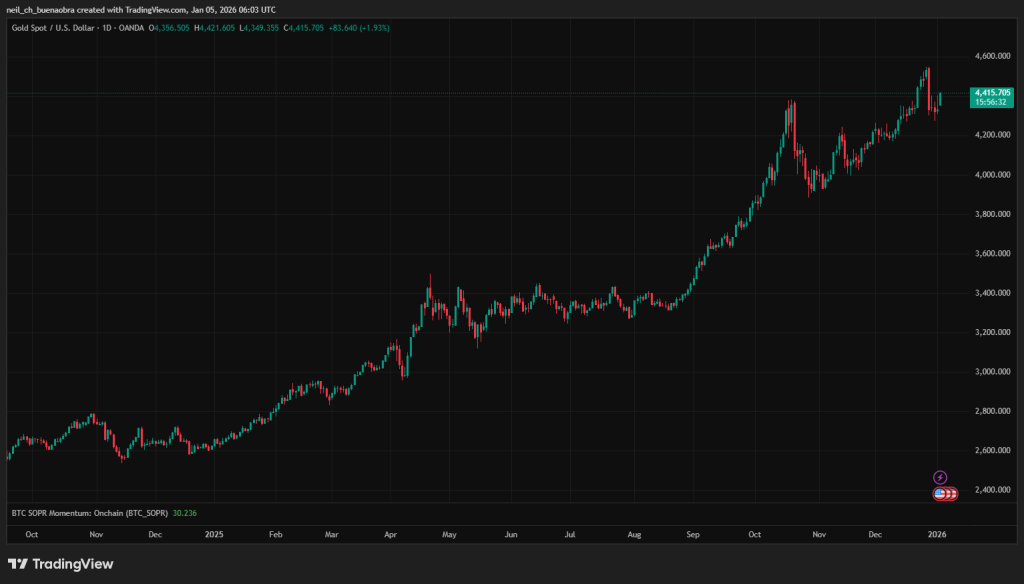Click the Sep marker on the time axis

tap(694, 535)
